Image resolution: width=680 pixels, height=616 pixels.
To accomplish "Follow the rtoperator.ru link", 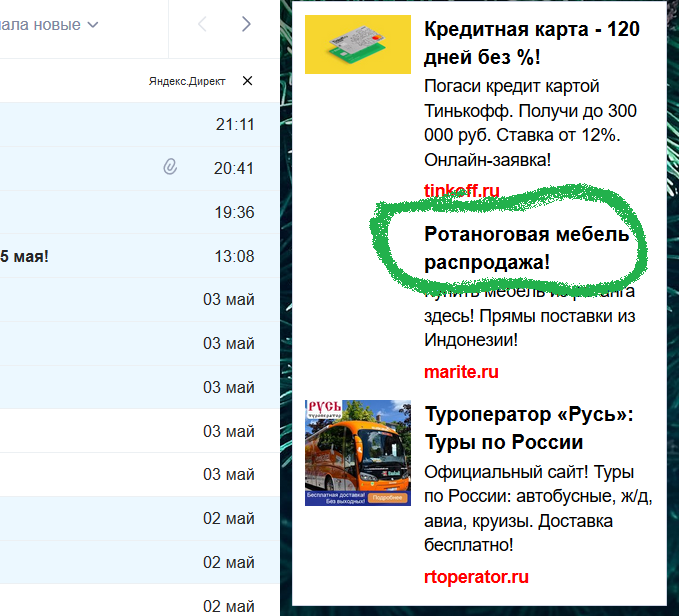I will pyautogui.click(x=476, y=577).
